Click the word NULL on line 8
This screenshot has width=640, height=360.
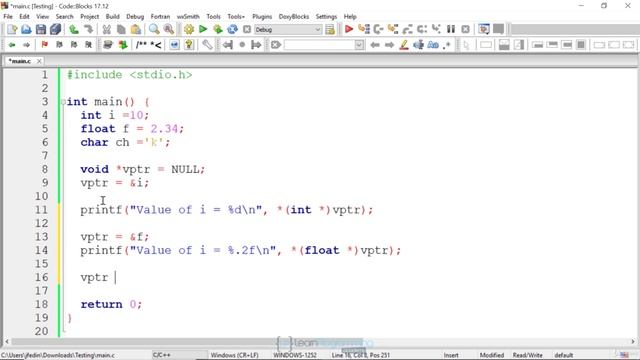pyautogui.click(x=184, y=169)
